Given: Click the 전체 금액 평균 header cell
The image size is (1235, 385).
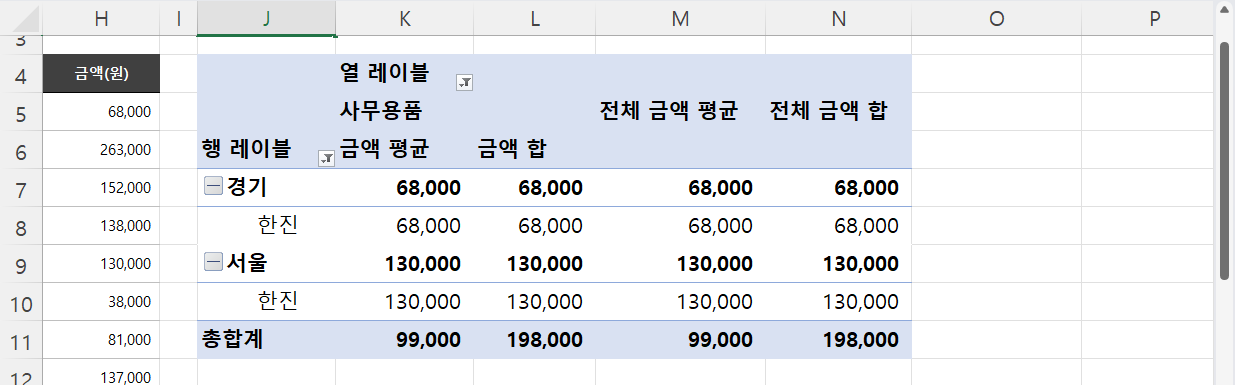Looking at the screenshot, I should [x=680, y=111].
